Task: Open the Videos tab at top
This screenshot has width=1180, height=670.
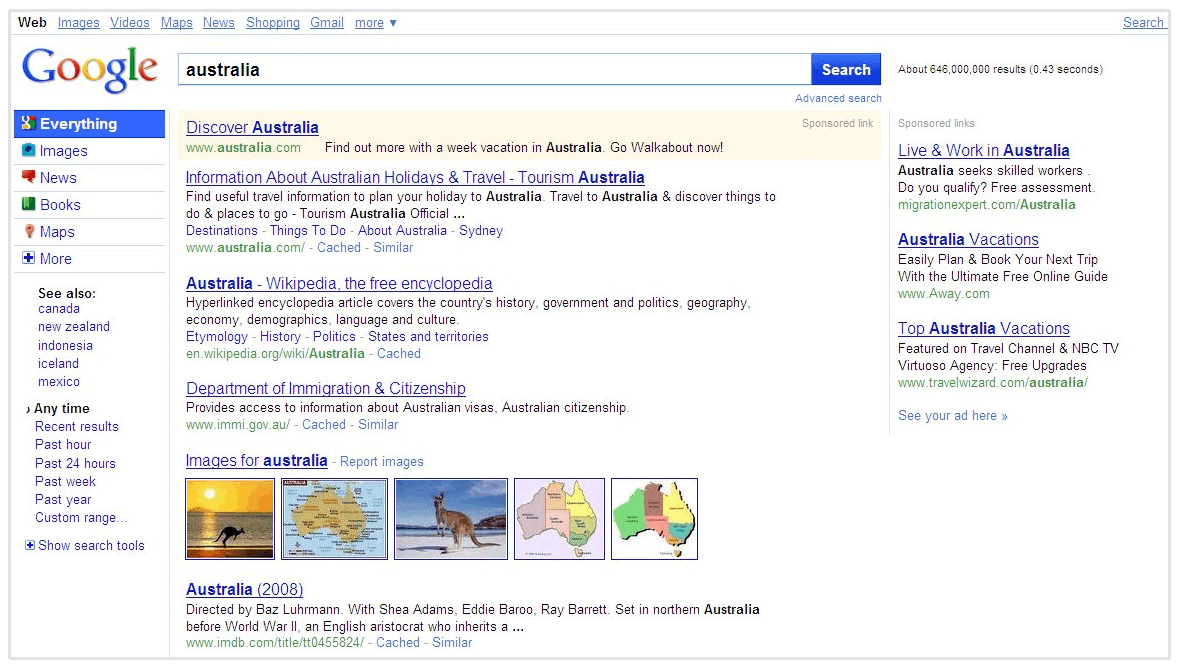Action: 129,22
